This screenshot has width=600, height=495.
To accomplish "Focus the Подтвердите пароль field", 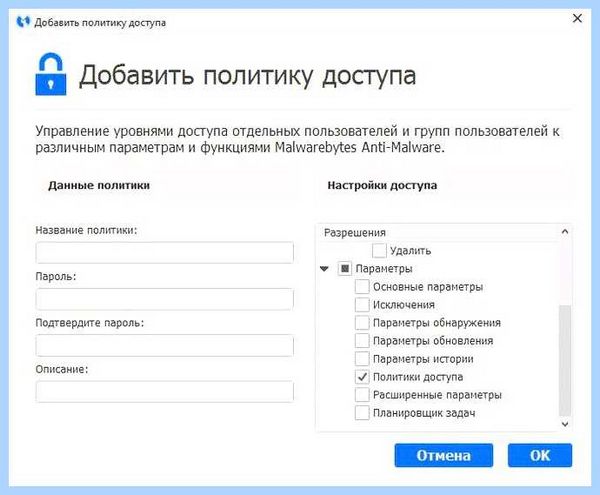I will [x=165, y=345].
